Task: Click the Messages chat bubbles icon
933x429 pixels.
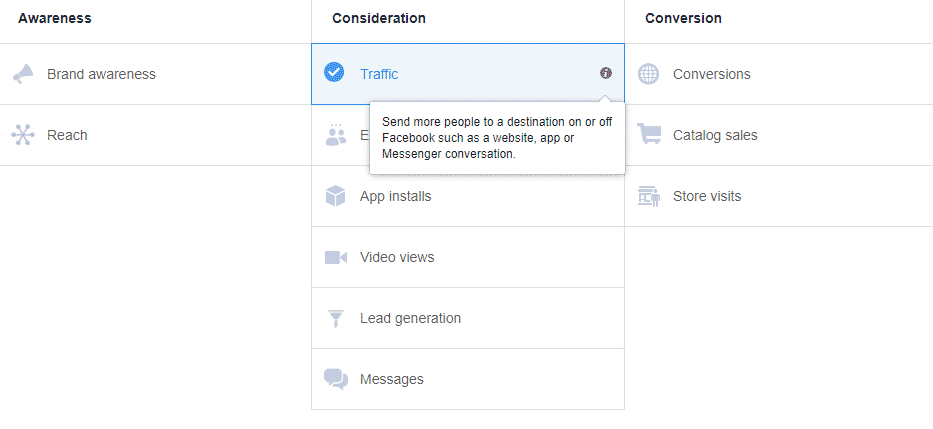Action: click(x=336, y=379)
